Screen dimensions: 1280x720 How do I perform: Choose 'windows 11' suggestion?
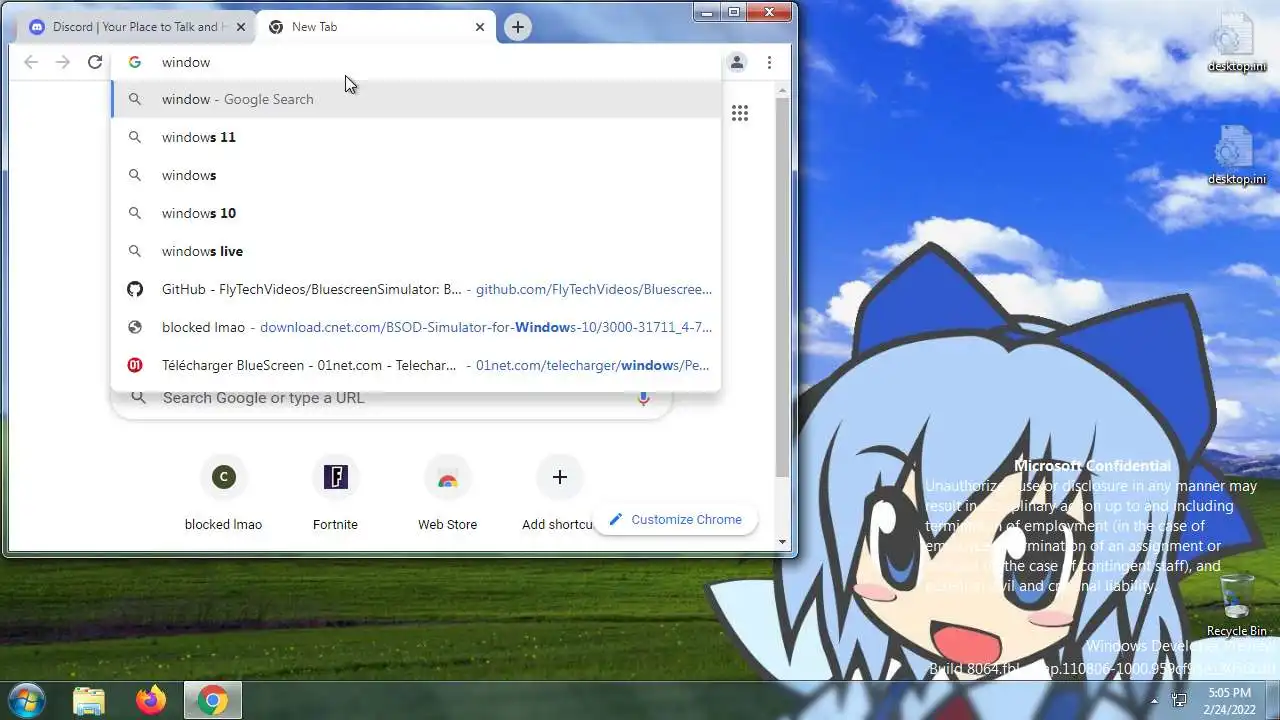416,137
